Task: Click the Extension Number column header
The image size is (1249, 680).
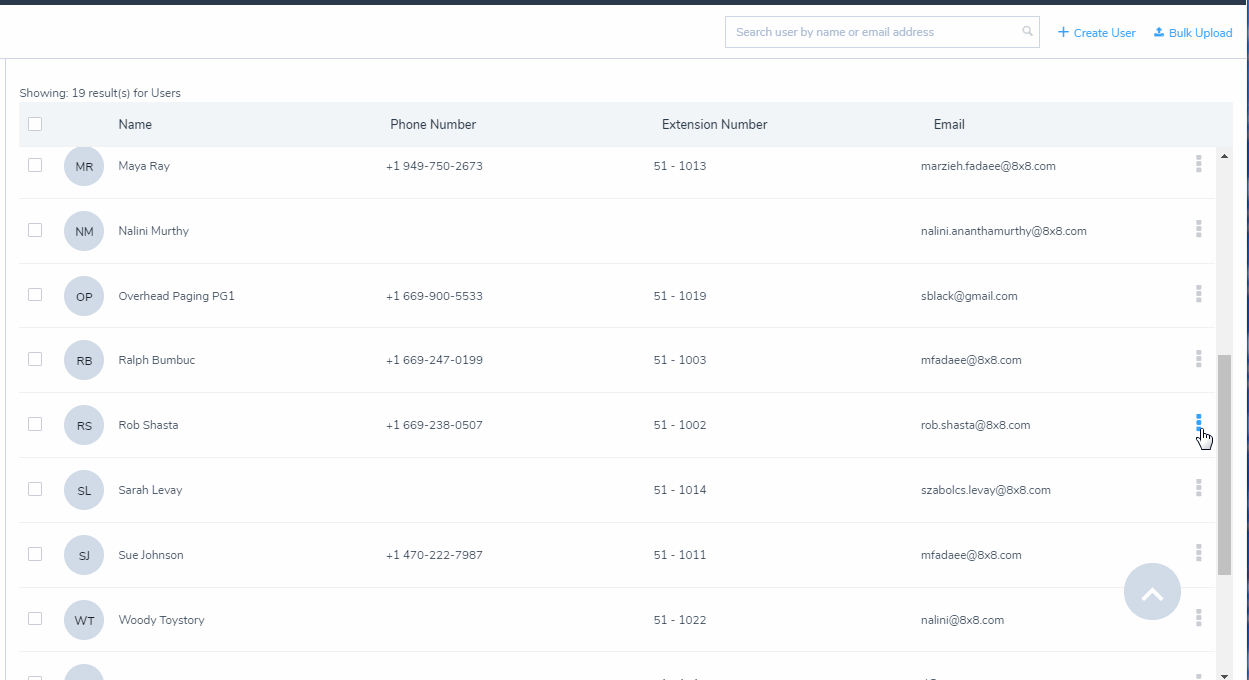Action: pyautogui.click(x=714, y=125)
